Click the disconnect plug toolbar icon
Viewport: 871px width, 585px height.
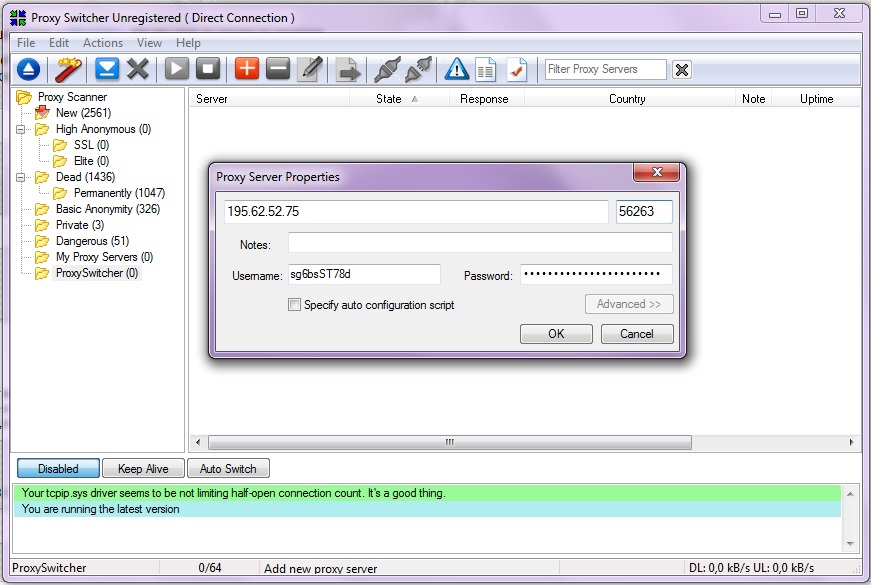418,69
